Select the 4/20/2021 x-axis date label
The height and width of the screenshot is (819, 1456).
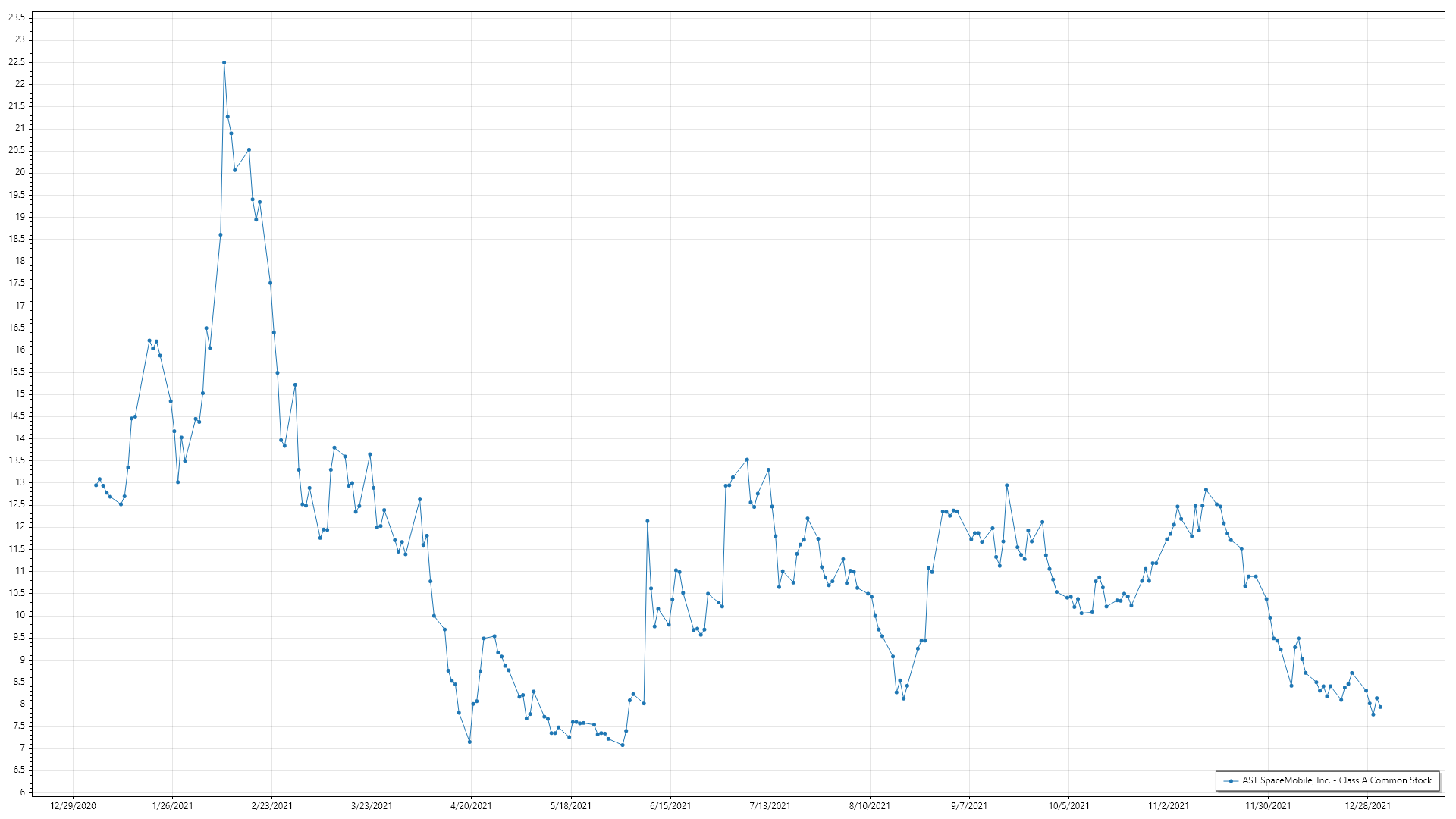pyautogui.click(x=471, y=806)
